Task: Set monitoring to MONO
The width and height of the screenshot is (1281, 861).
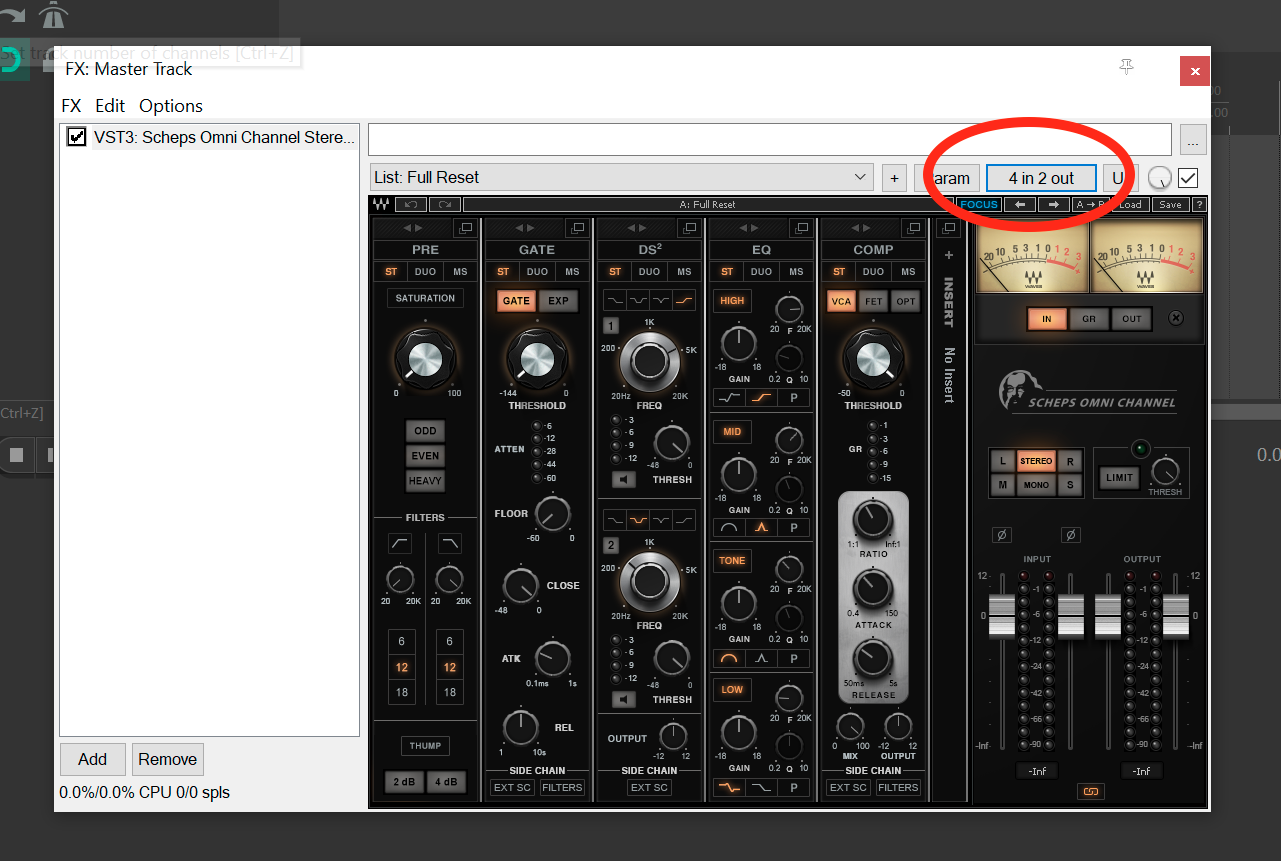Action: click(1036, 485)
